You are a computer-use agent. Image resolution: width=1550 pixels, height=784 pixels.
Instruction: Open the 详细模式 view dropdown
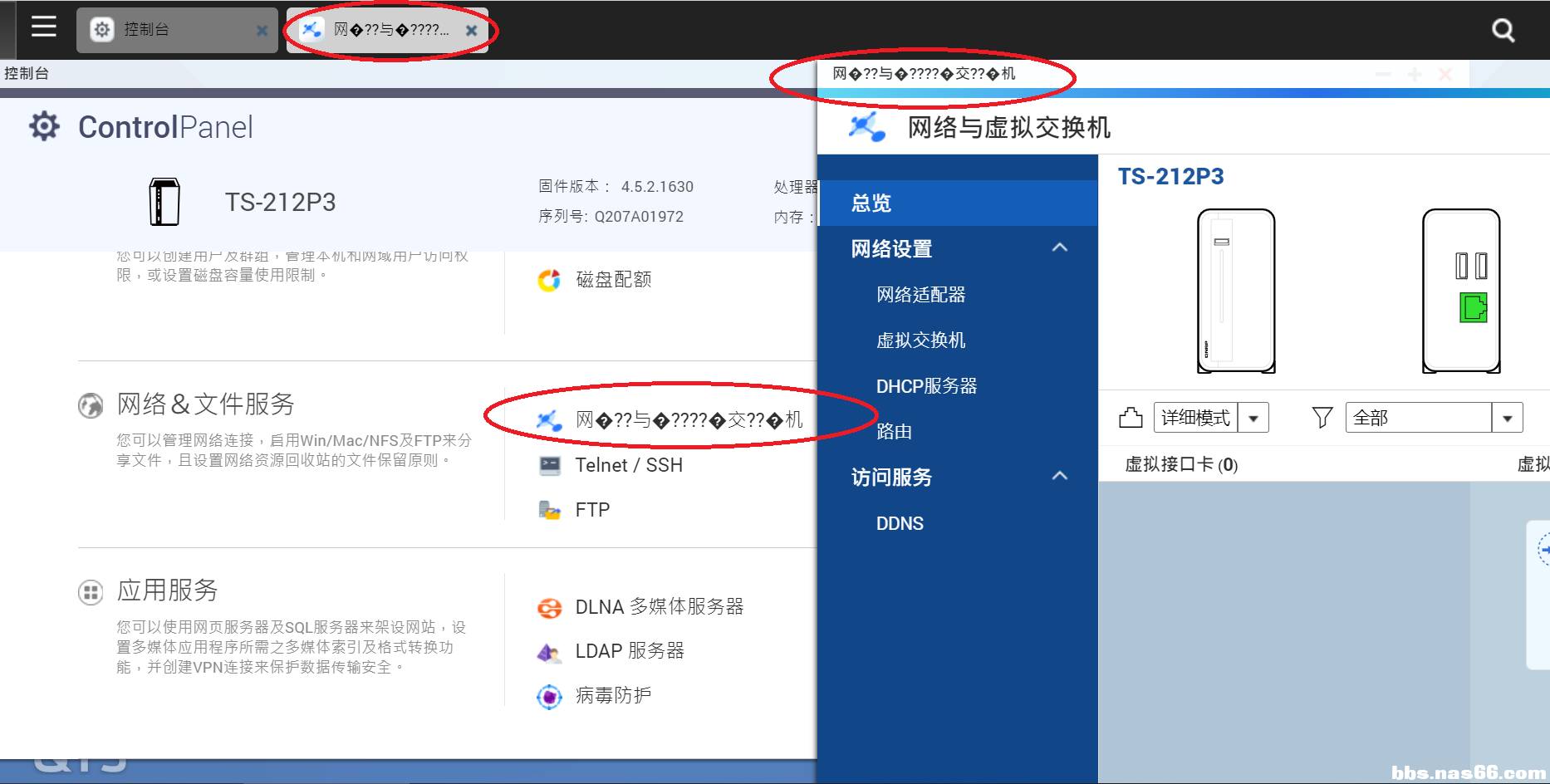coord(1253,418)
